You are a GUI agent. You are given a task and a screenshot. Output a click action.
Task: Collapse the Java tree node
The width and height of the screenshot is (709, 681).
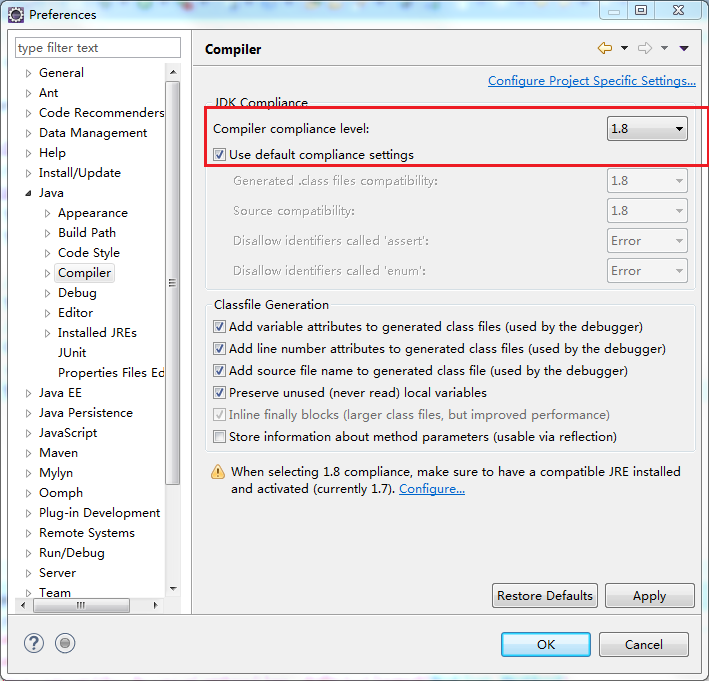pyautogui.click(x=28, y=193)
